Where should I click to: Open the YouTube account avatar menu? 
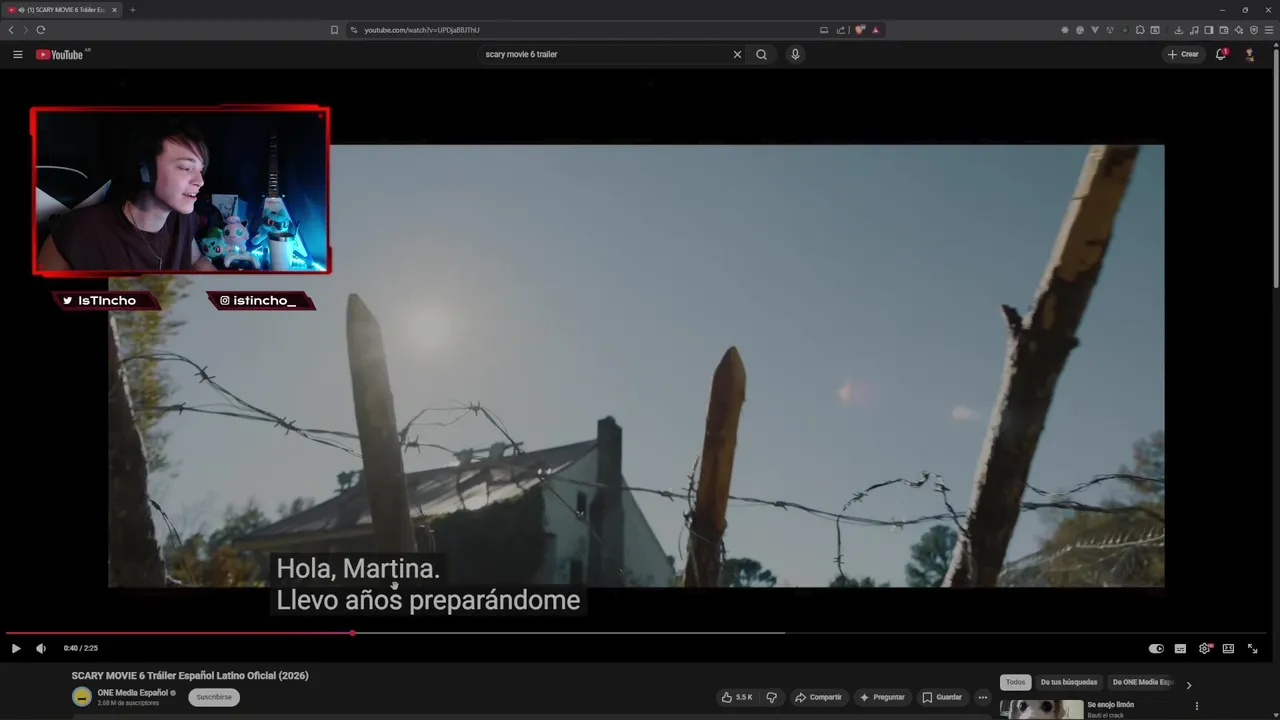[1249, 54]
